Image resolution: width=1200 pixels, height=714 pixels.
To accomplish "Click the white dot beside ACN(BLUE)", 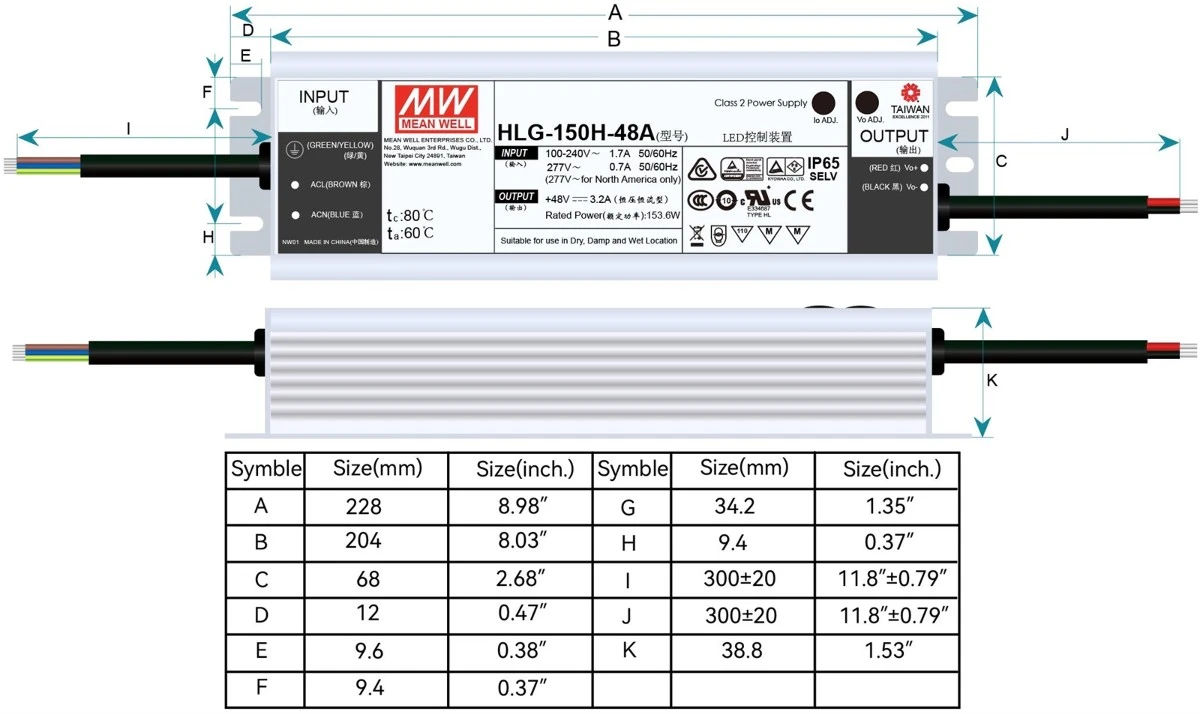I will tap(295, 215).
